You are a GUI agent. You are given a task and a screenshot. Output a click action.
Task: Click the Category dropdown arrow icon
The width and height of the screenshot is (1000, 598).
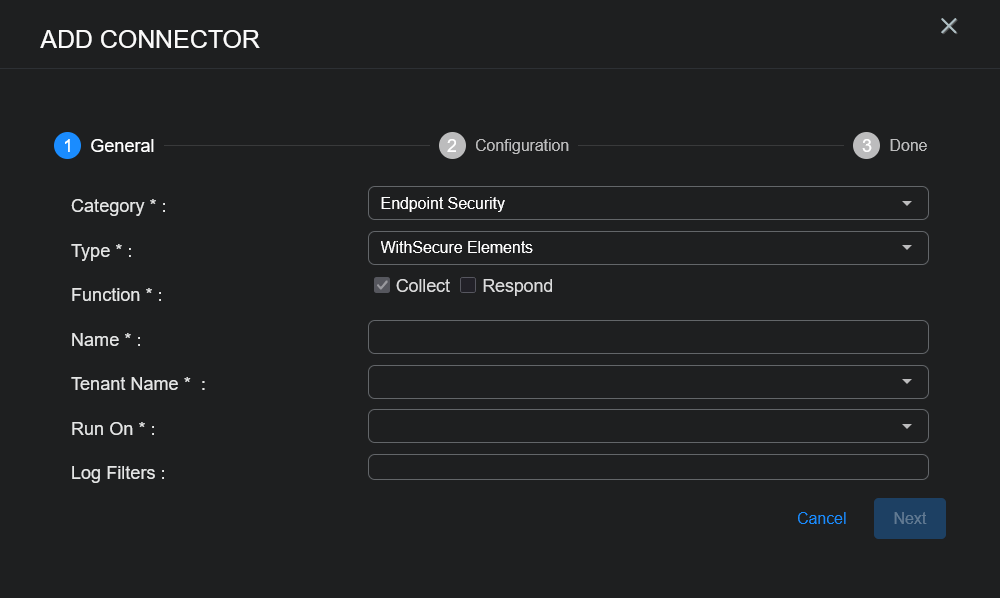(x=907, y=203)
